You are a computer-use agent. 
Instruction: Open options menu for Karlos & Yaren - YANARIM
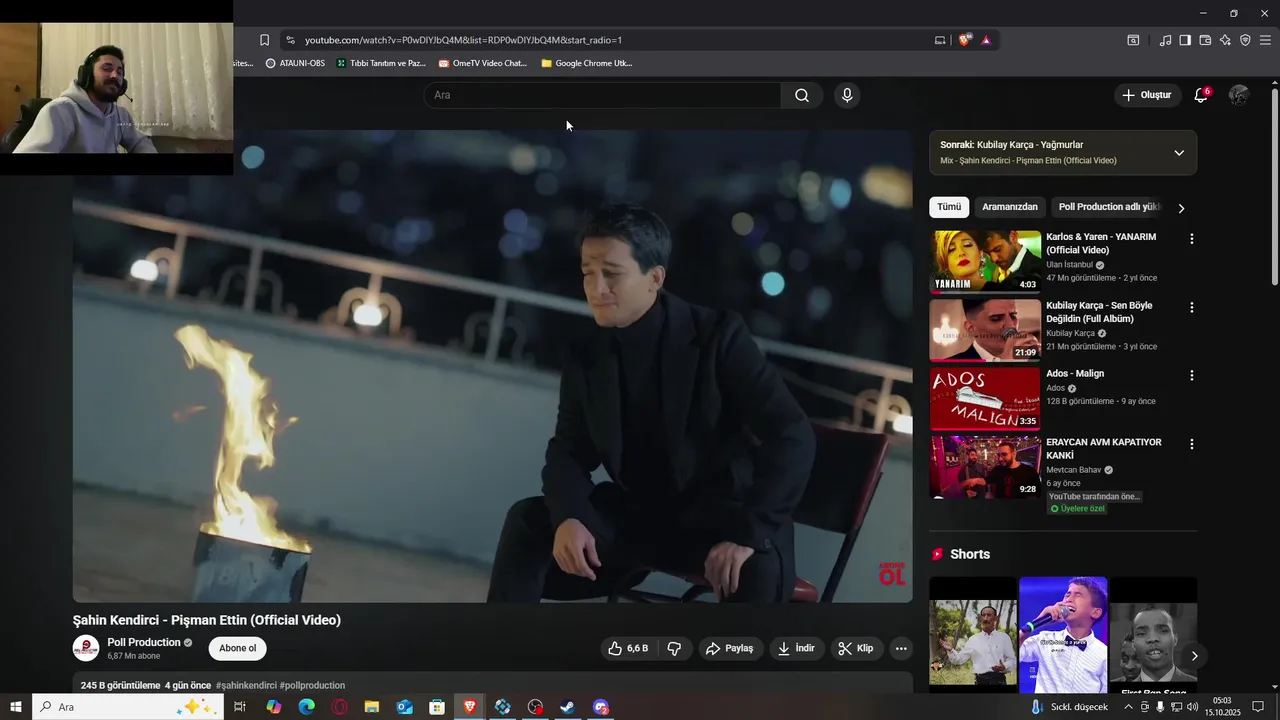coord(1191,239)
